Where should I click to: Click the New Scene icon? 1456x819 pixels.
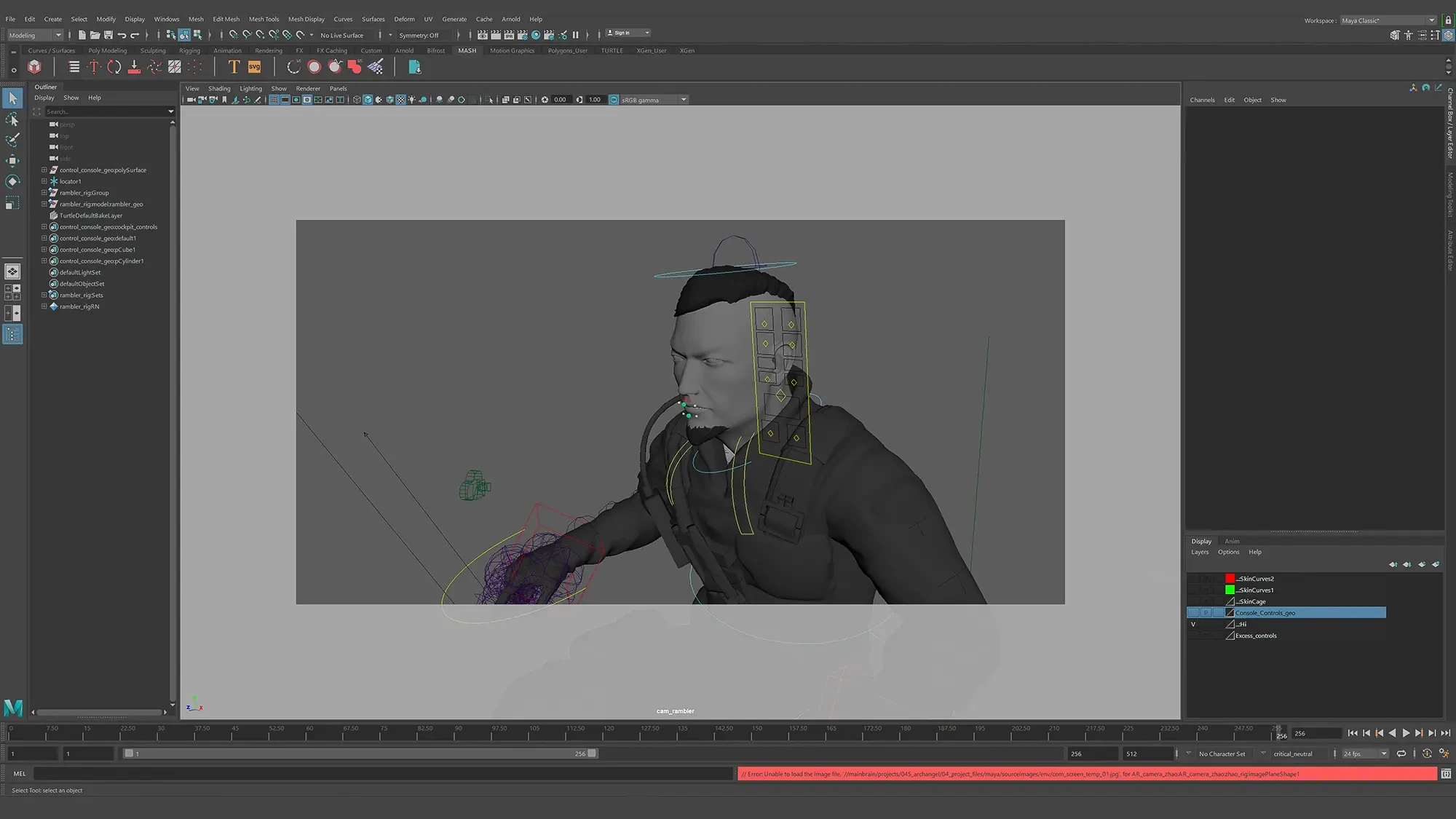pyautogui.click(x=82, y=35)
